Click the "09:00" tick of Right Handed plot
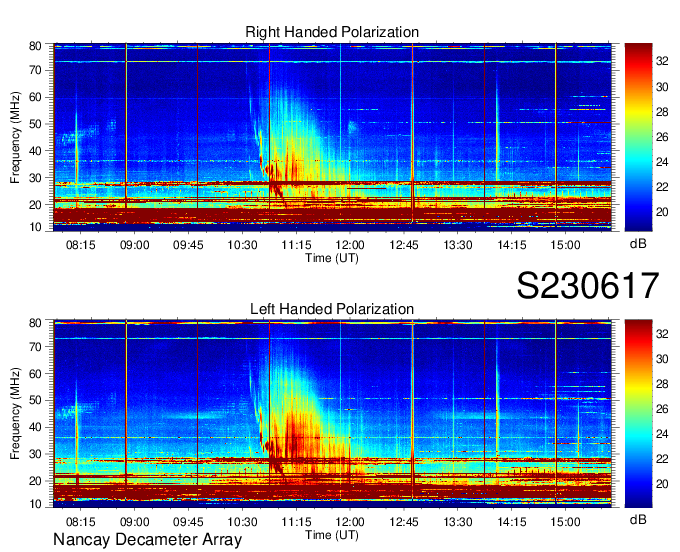 click(134, 245)
